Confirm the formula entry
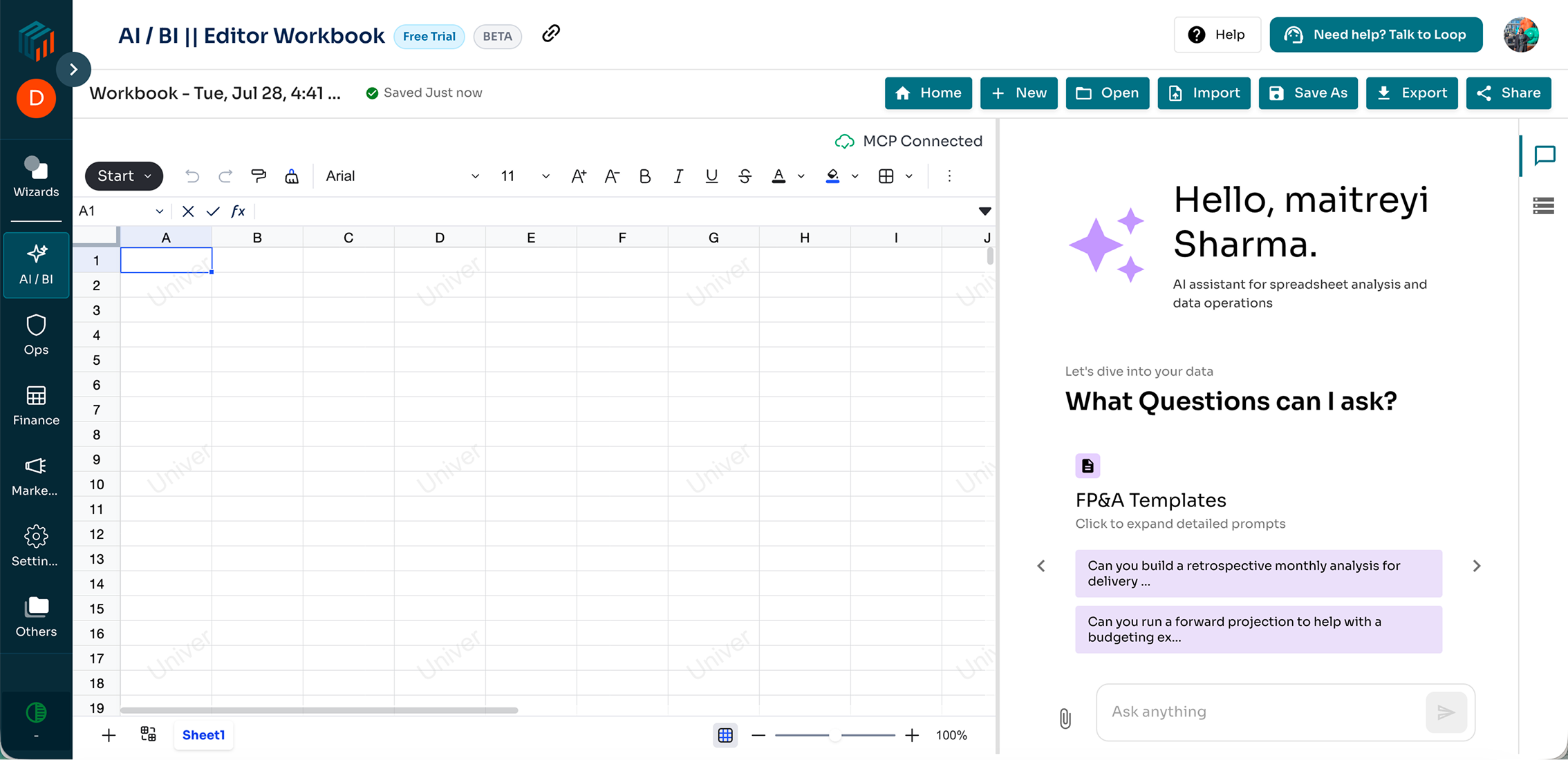Image resolution: width=1568 pixels, height=760 pixels. pos(213,211)
